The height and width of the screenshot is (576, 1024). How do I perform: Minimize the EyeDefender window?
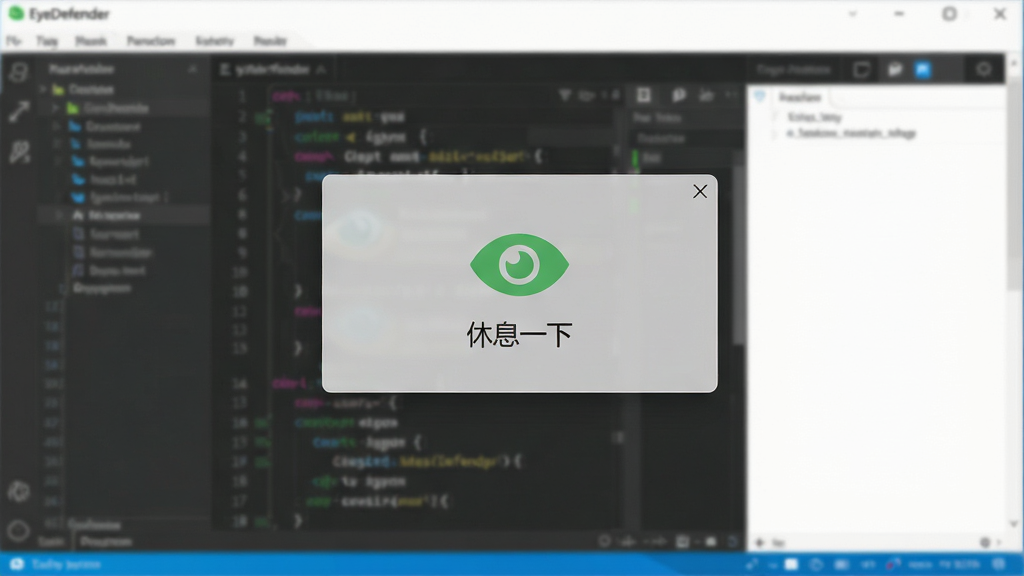click(x=899, y=14)
